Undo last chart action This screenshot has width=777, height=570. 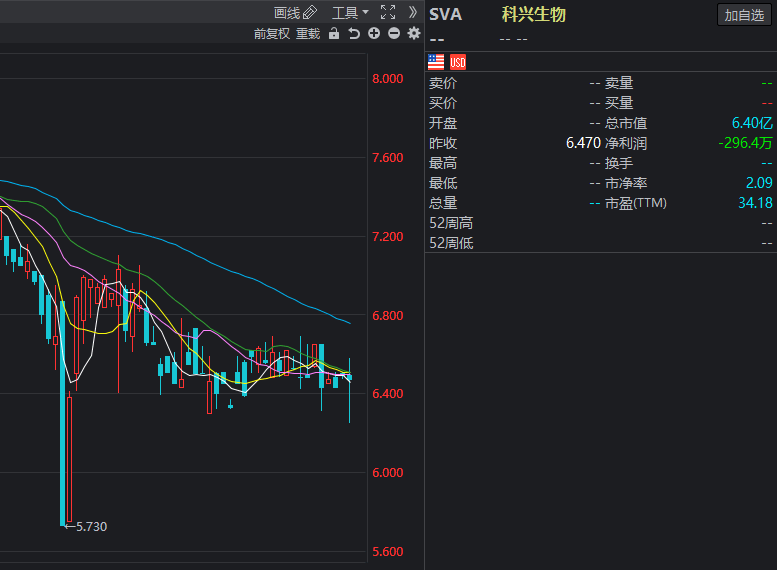(x=354, y=33)
